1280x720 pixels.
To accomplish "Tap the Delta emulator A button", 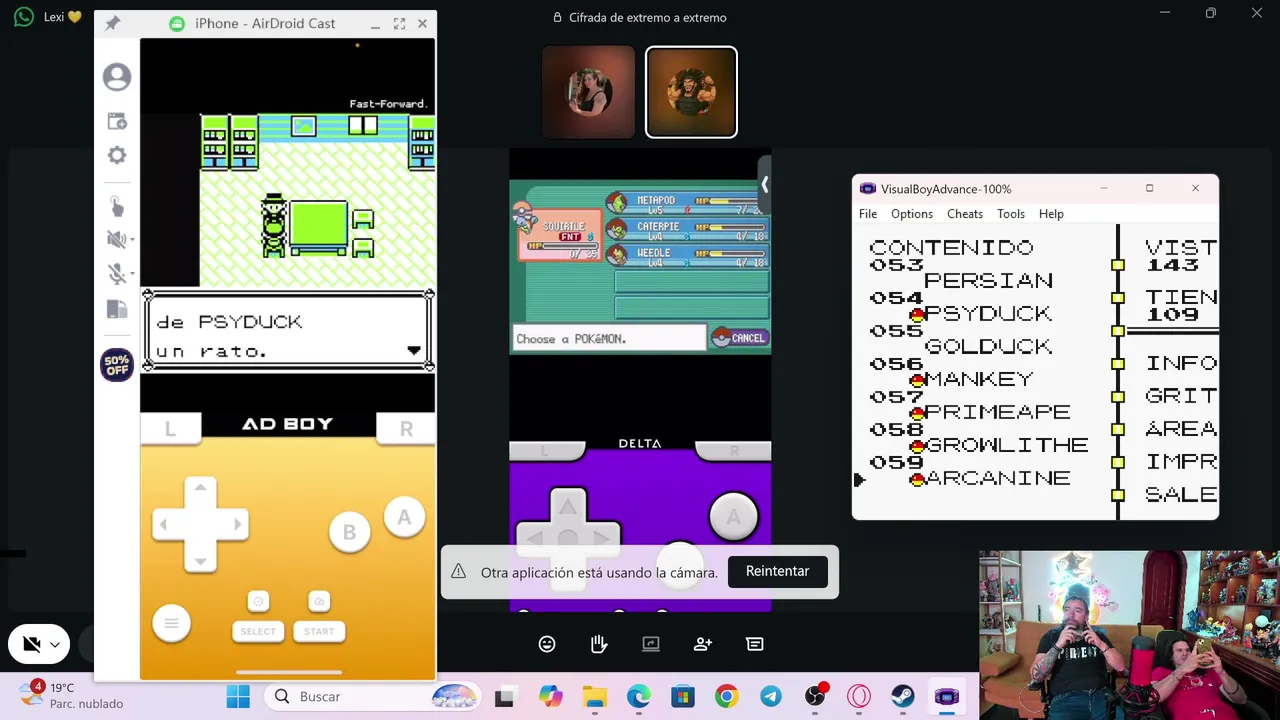I will click(733, 517).
